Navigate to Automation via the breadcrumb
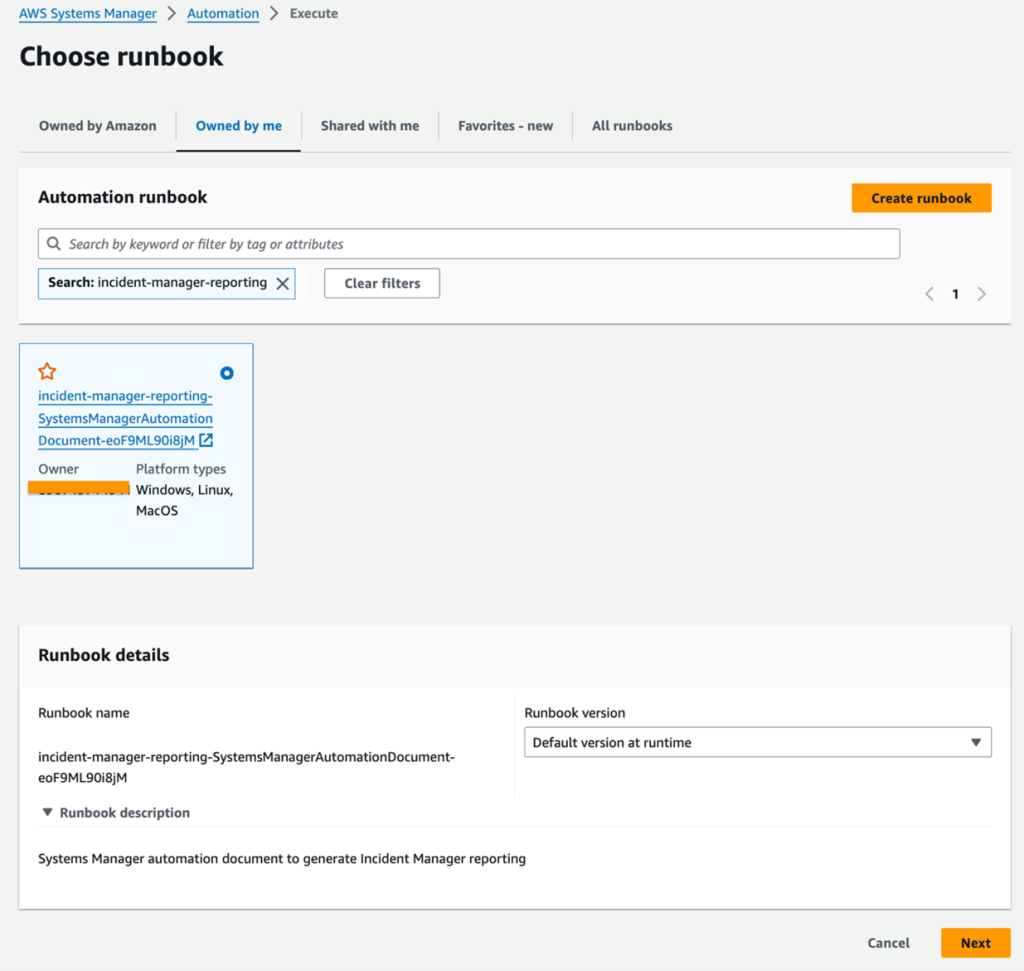Image resolution: width=1024 pixels, height=971 pixels. [222, 13]
